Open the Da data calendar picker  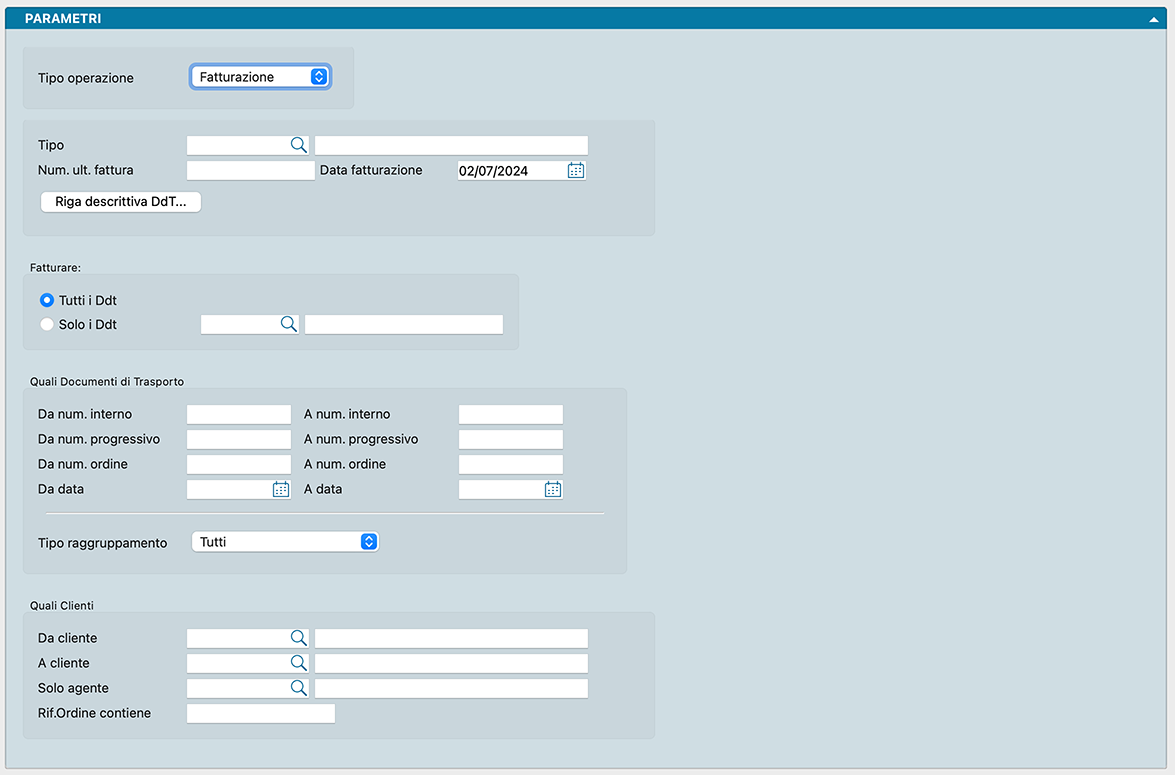point(281,489)
